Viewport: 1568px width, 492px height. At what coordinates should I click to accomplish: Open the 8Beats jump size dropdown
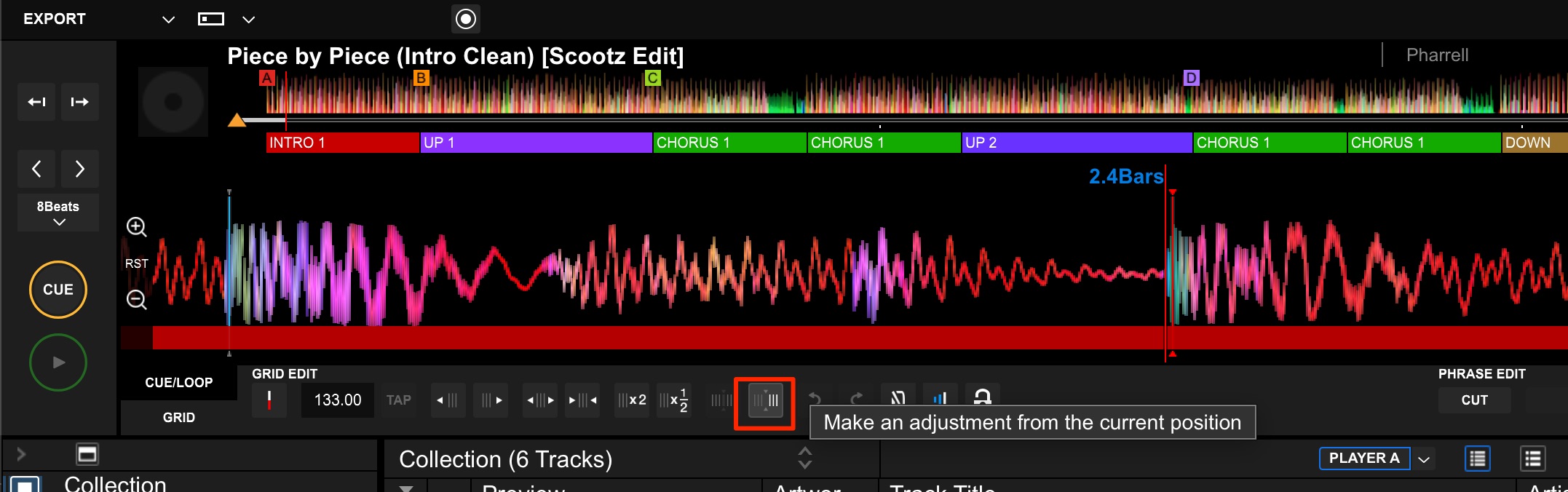[58, 213]
